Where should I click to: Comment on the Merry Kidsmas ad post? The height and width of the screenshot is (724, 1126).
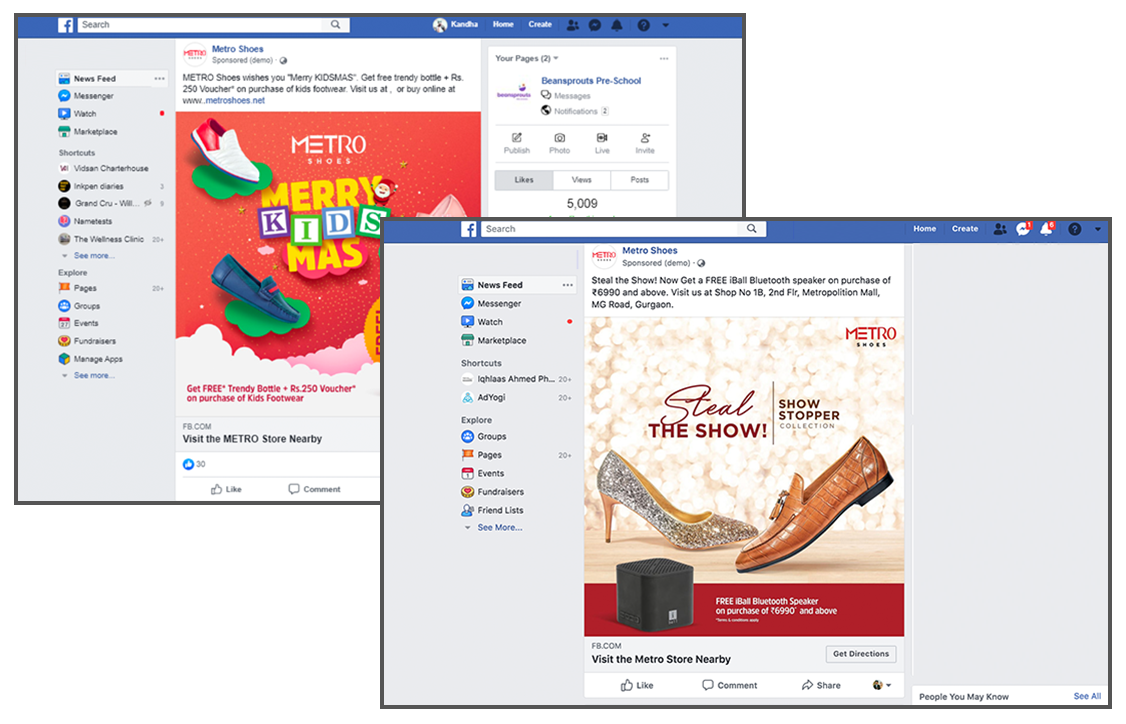point(315,489)
